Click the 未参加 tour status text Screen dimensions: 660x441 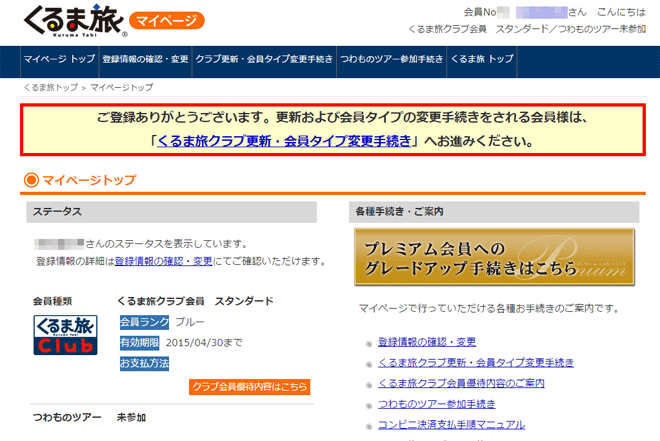click(131, 418)
